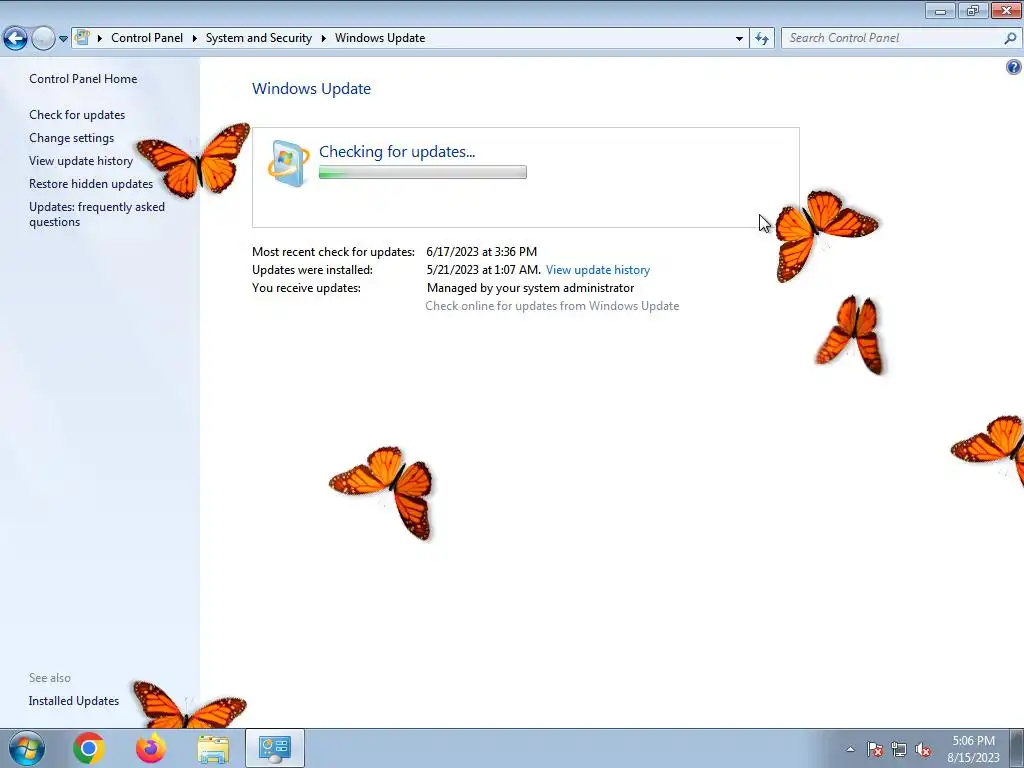This screenshot has width=1024, height=768.
Task: Click the 6/17/2023 at 3:36 PM text
Action: [x=481, y=251]
